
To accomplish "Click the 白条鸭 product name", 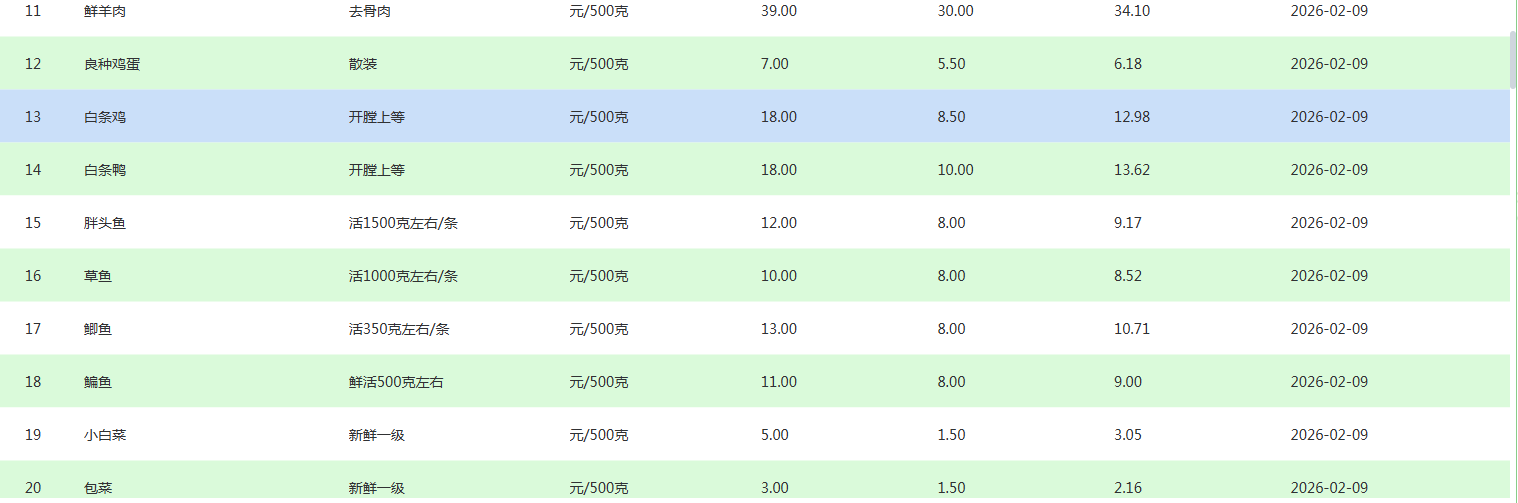I will click(x=105, y=170).
